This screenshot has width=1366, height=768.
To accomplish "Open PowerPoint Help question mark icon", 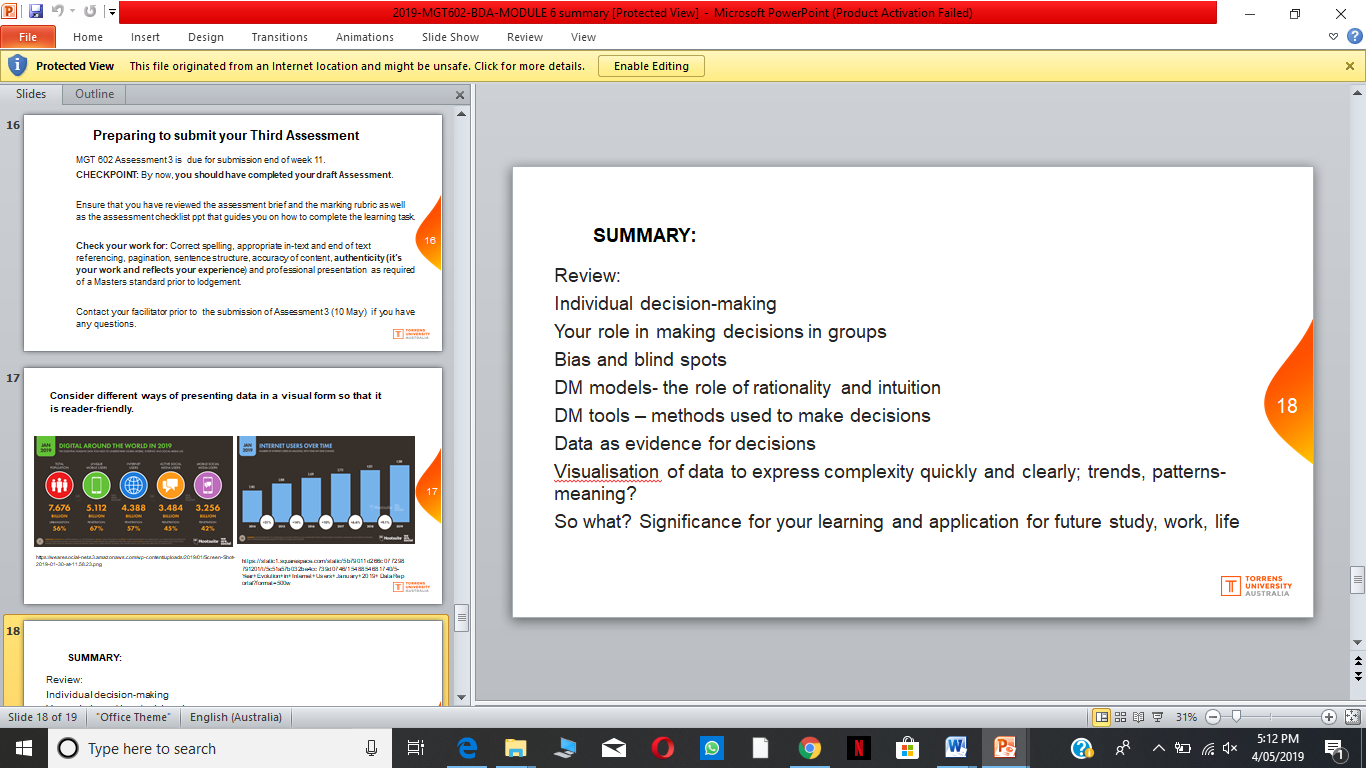I will (1353, 37).
